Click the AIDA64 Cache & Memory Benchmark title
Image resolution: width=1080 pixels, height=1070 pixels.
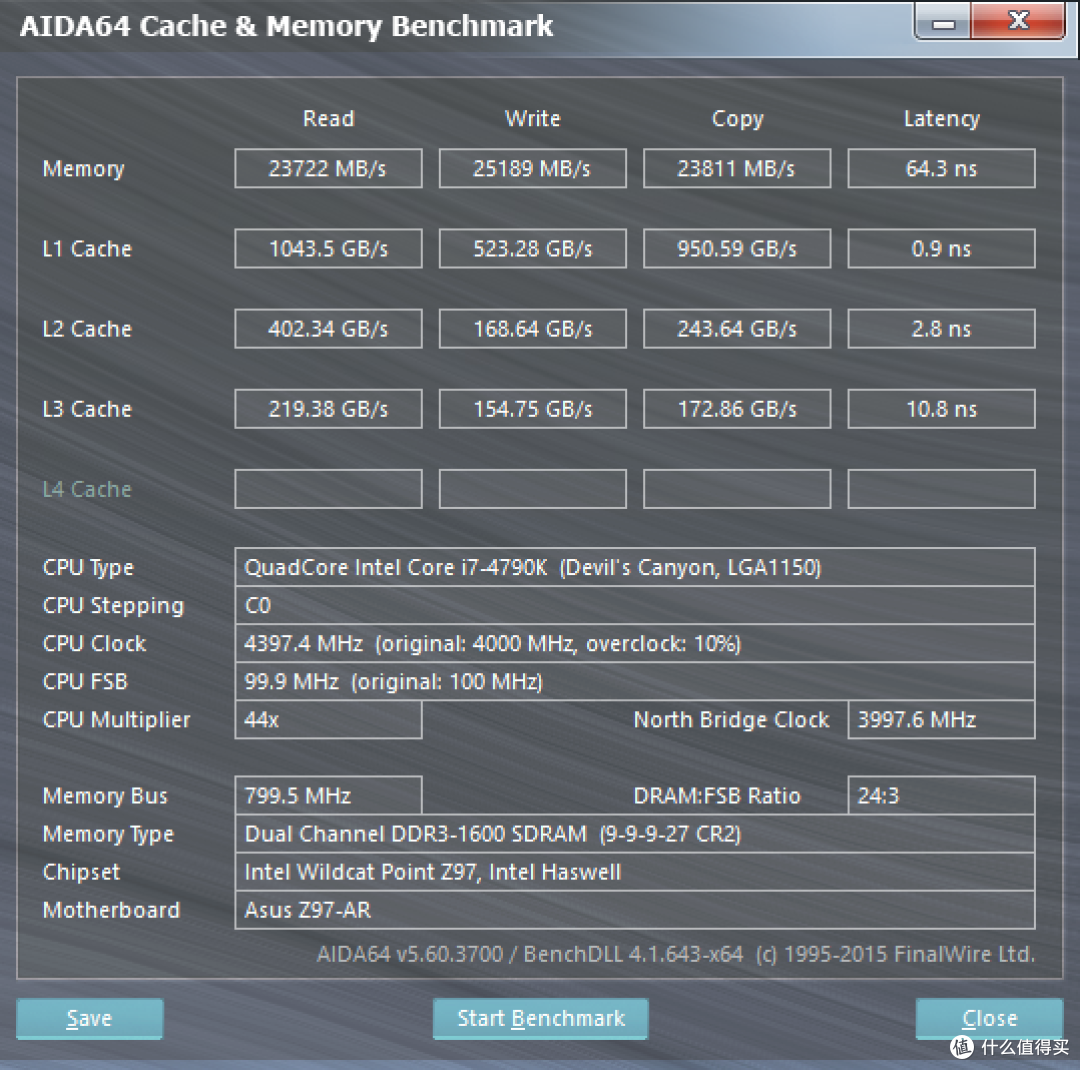(286, 26)
